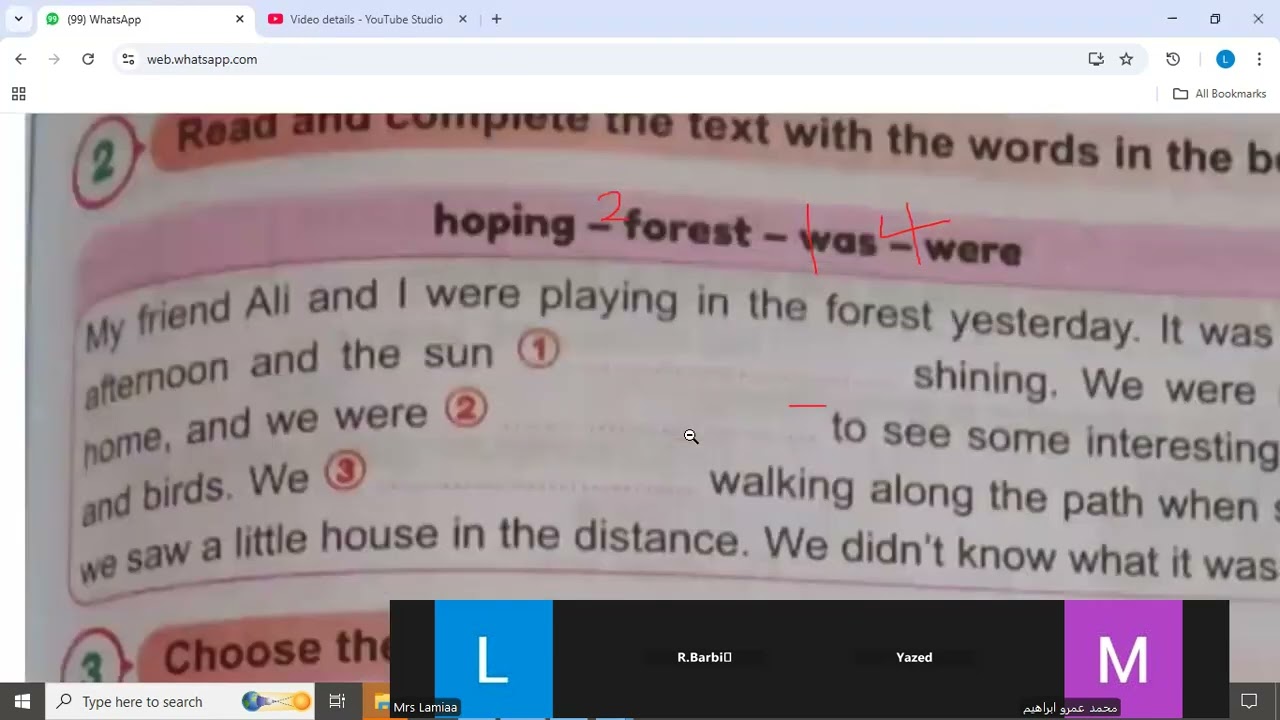Open the Chrome tab search dropdown
The width and height of the screenshot is (1280, 720).
point(18,19)
